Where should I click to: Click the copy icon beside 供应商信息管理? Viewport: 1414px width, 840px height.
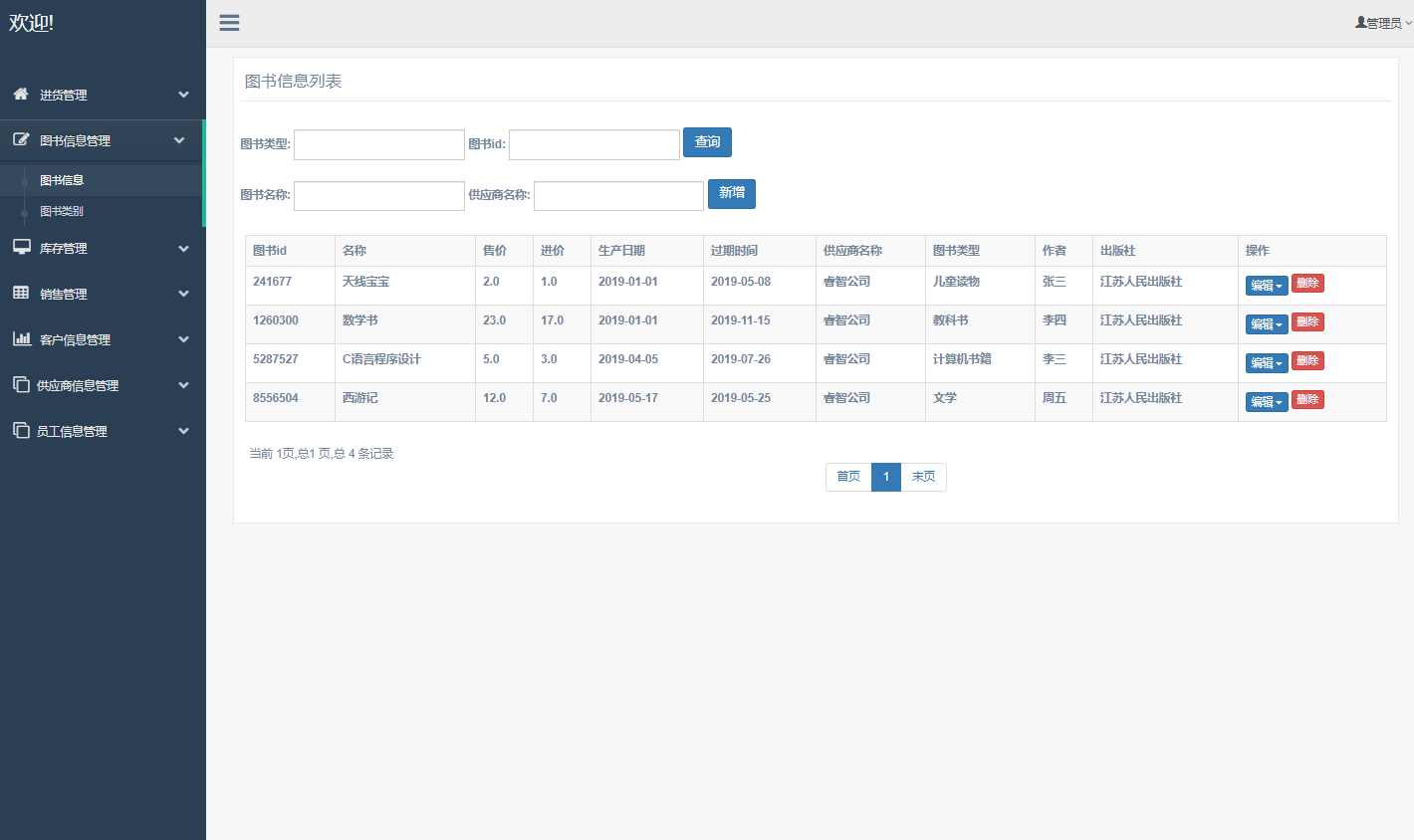[x=21, y=384]
